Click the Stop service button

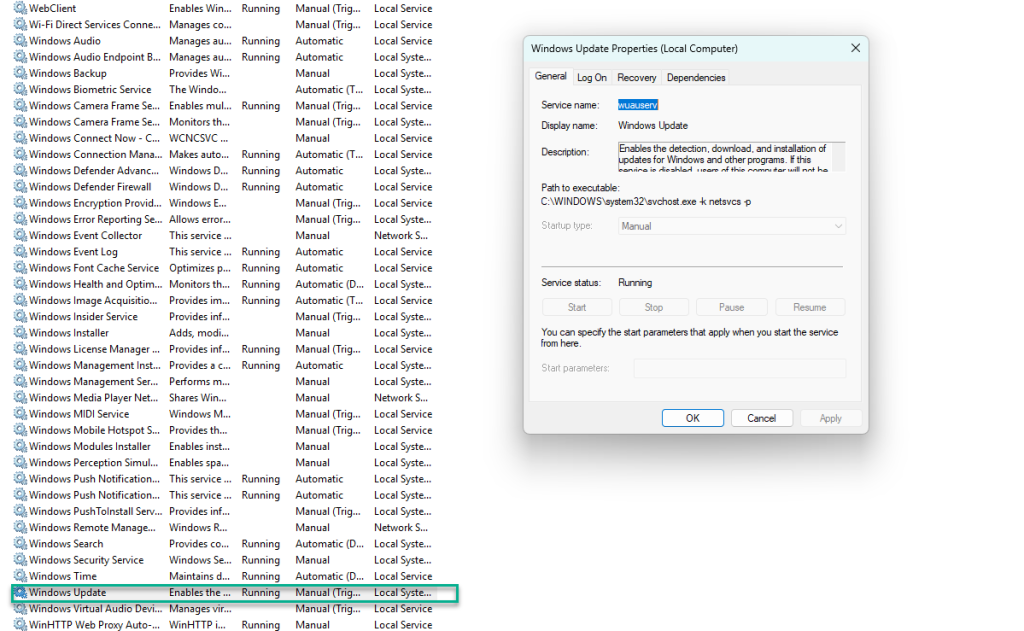[x=653, y=307]
